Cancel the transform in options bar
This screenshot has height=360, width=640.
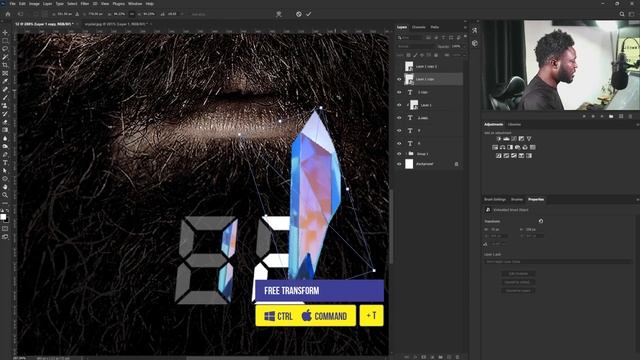coord(299,14)
